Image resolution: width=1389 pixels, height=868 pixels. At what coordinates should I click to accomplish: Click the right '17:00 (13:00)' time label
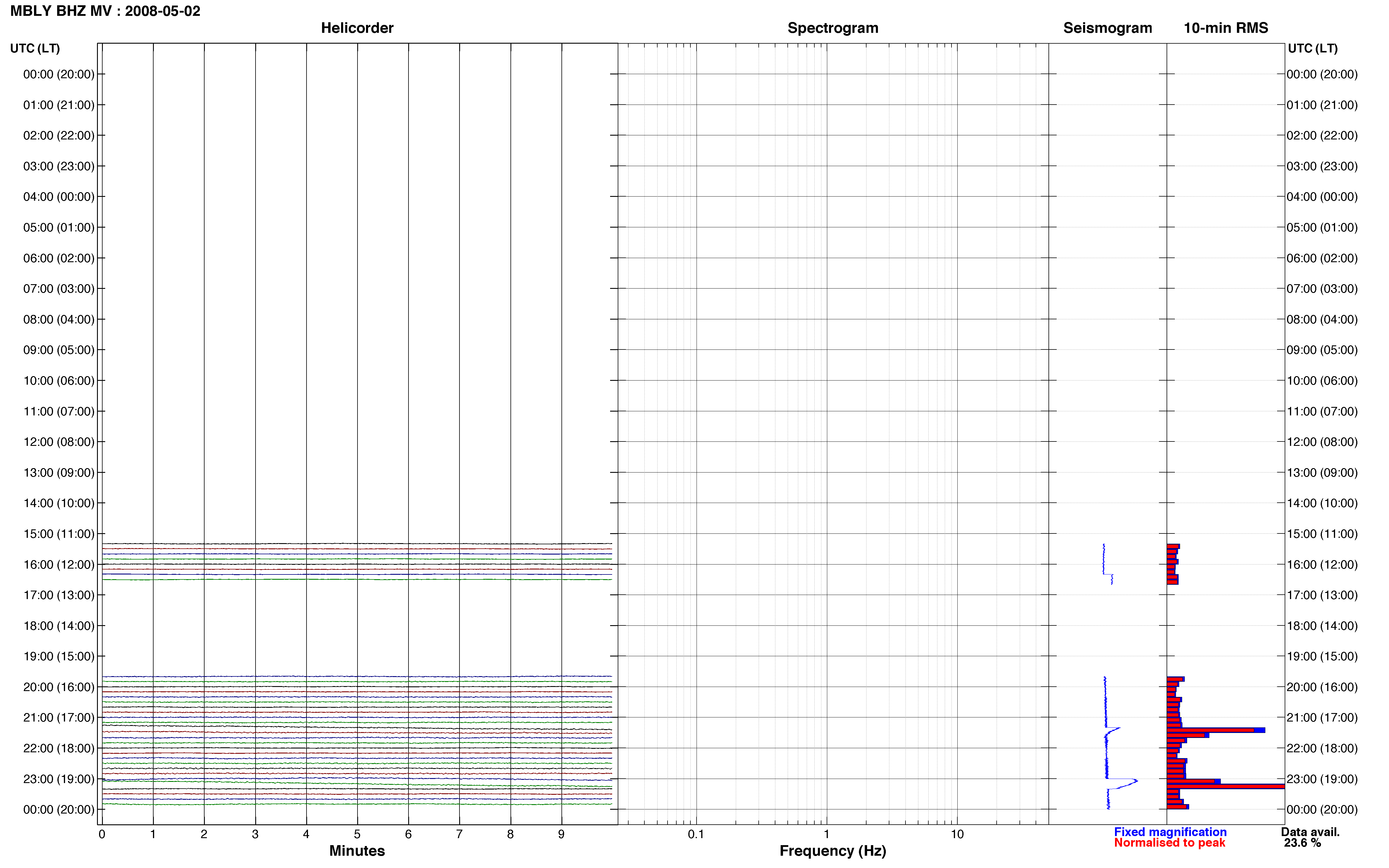click(x=1322, y=595)
